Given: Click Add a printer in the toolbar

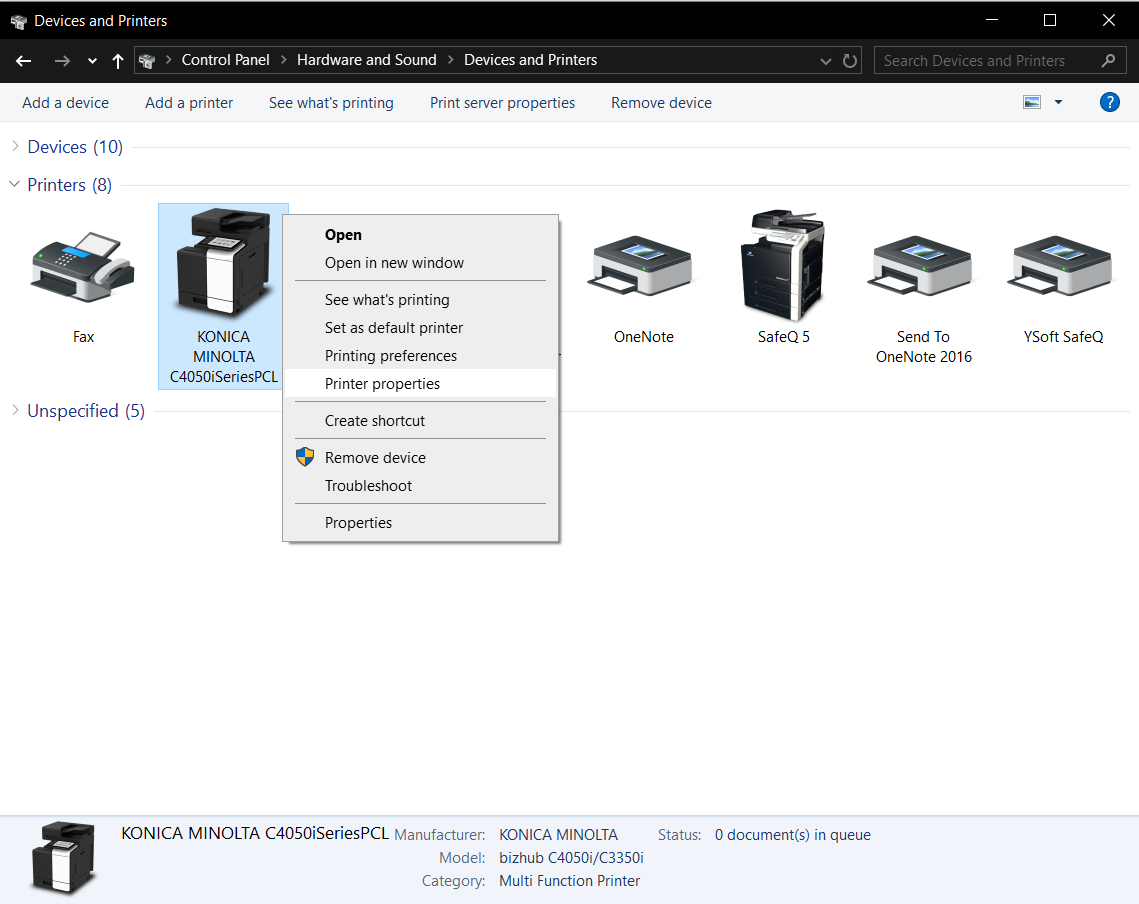Looking at the screenshot, I should click(x=188, y=102).
